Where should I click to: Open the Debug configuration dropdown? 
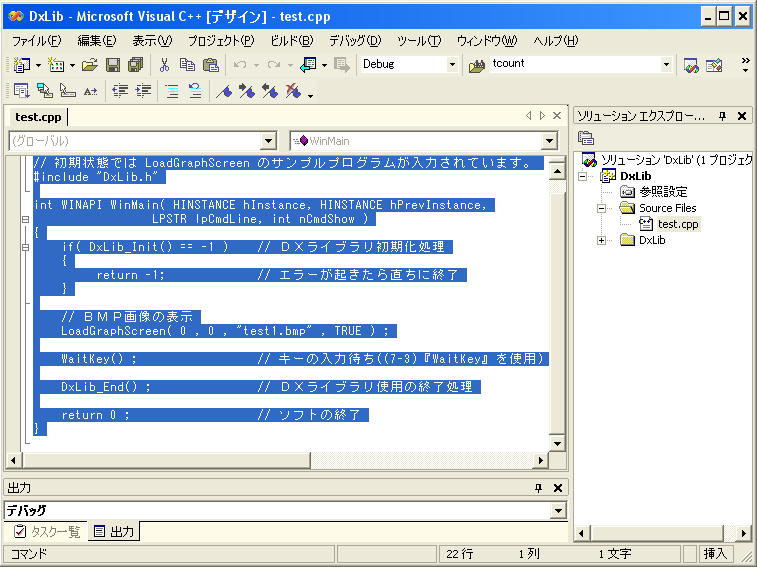point(452,64)
